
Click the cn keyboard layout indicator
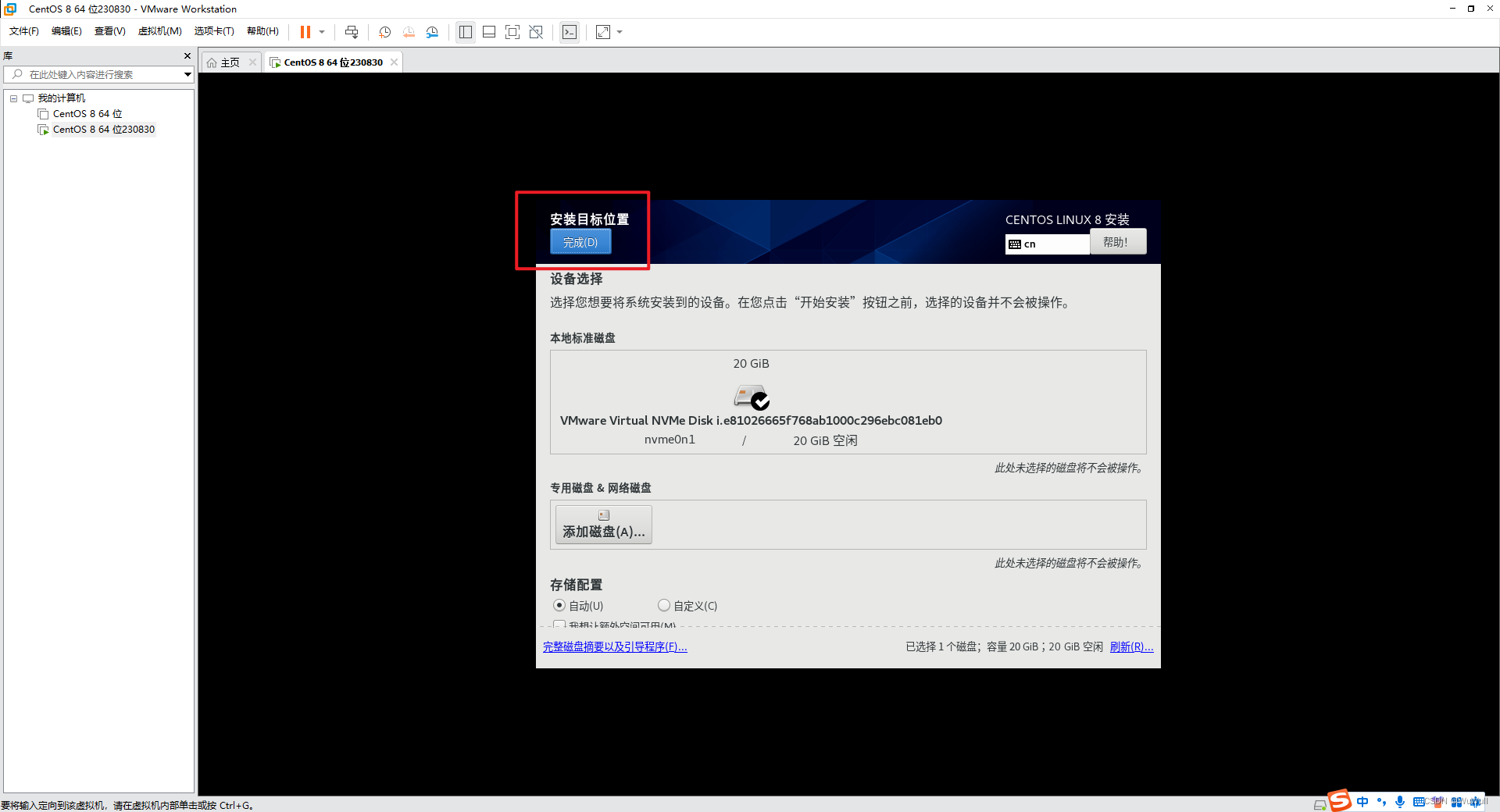(1047, 244)
